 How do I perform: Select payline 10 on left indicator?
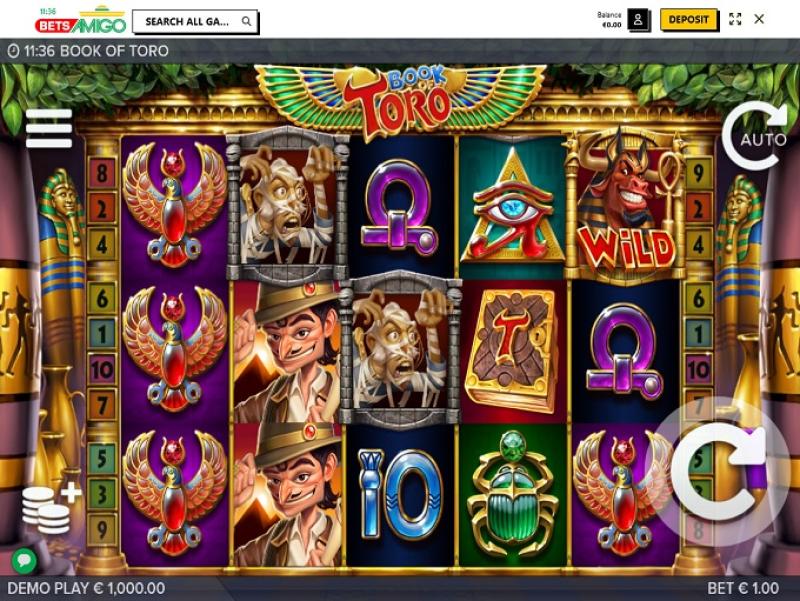(102, 369)
